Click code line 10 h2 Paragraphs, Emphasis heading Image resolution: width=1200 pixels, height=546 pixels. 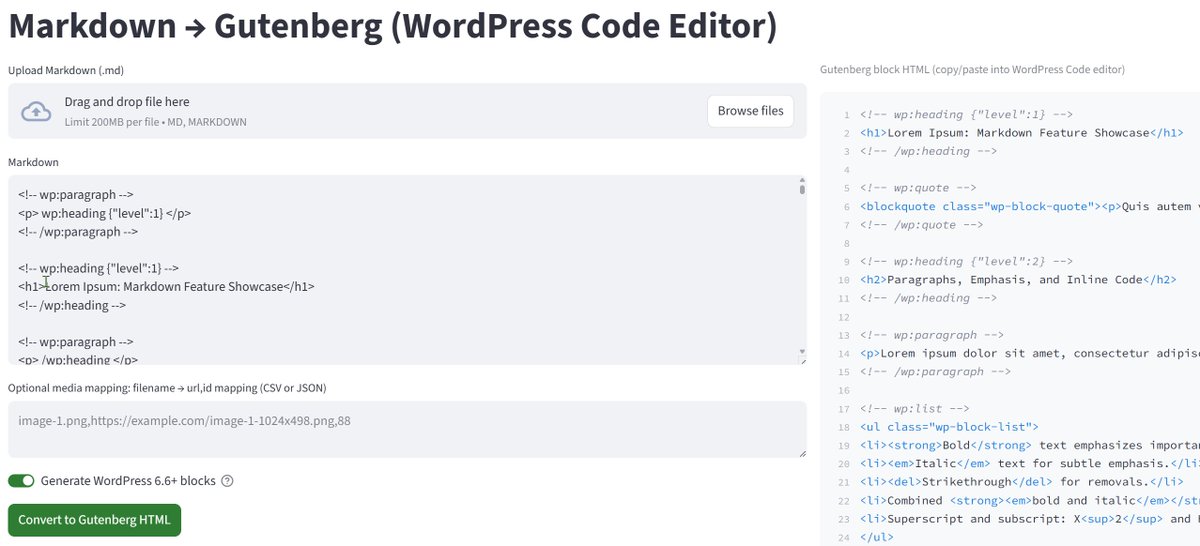1018,280
